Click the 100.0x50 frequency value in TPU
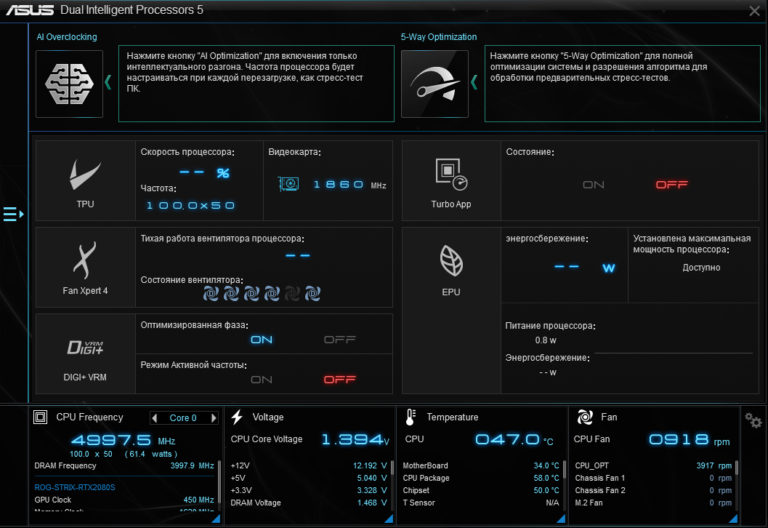This screenshot has width=768, height=528. point(191,205)
